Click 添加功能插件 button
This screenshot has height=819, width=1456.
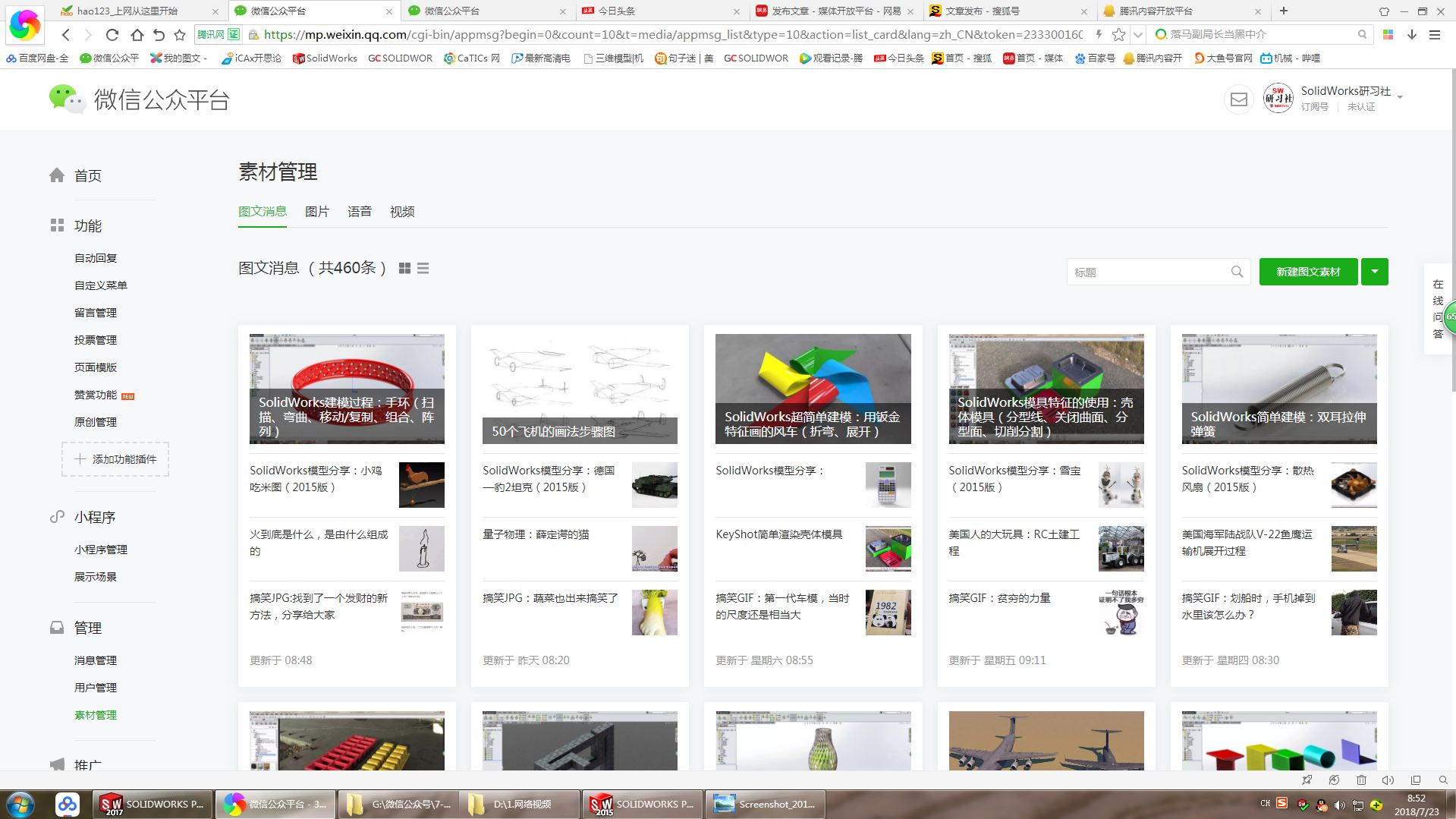115,459
